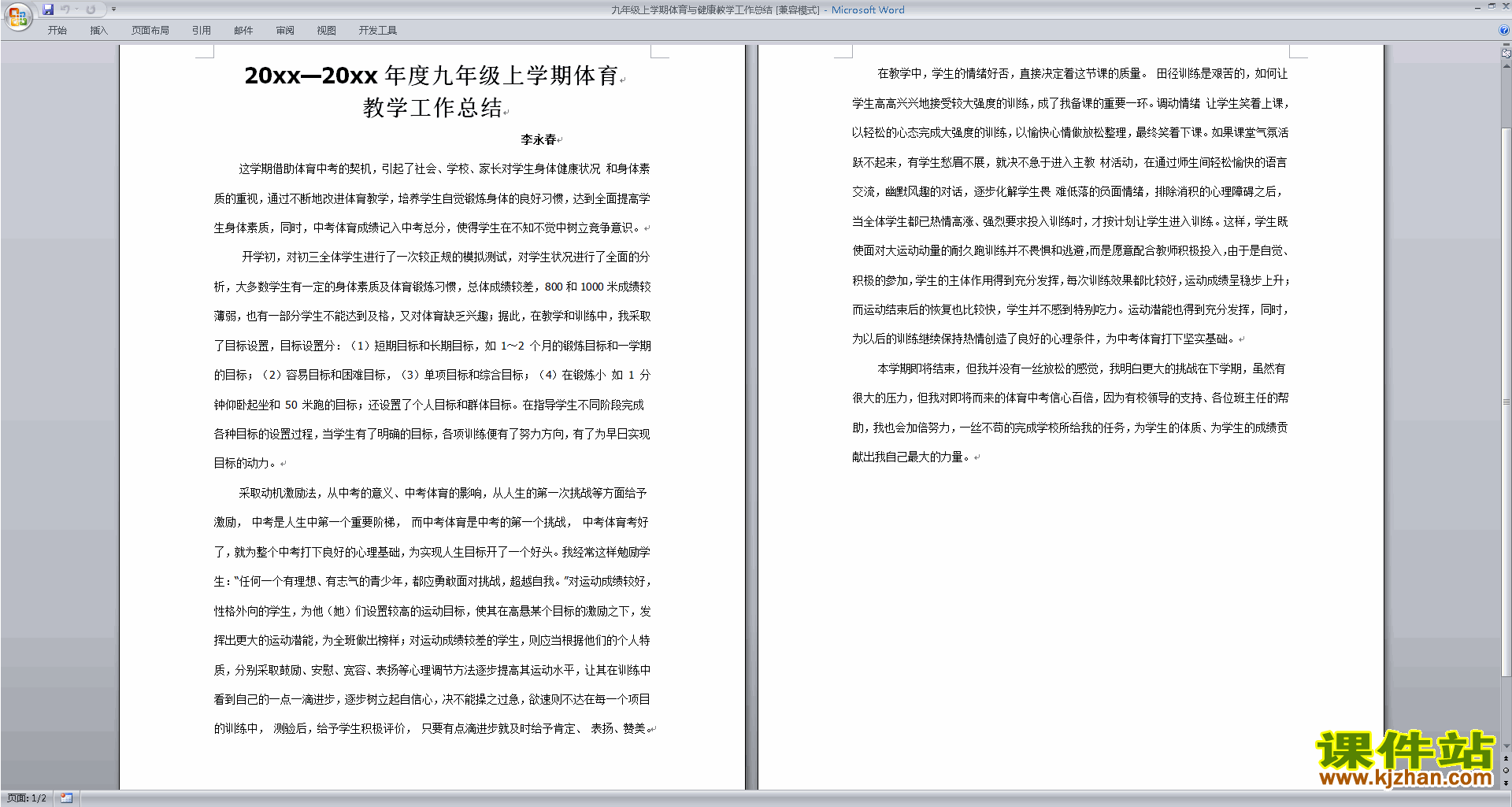This screenshot has height=807, width=1512.
Task: Open Microsoft Word Help question icon
Action: (1504, 30)
